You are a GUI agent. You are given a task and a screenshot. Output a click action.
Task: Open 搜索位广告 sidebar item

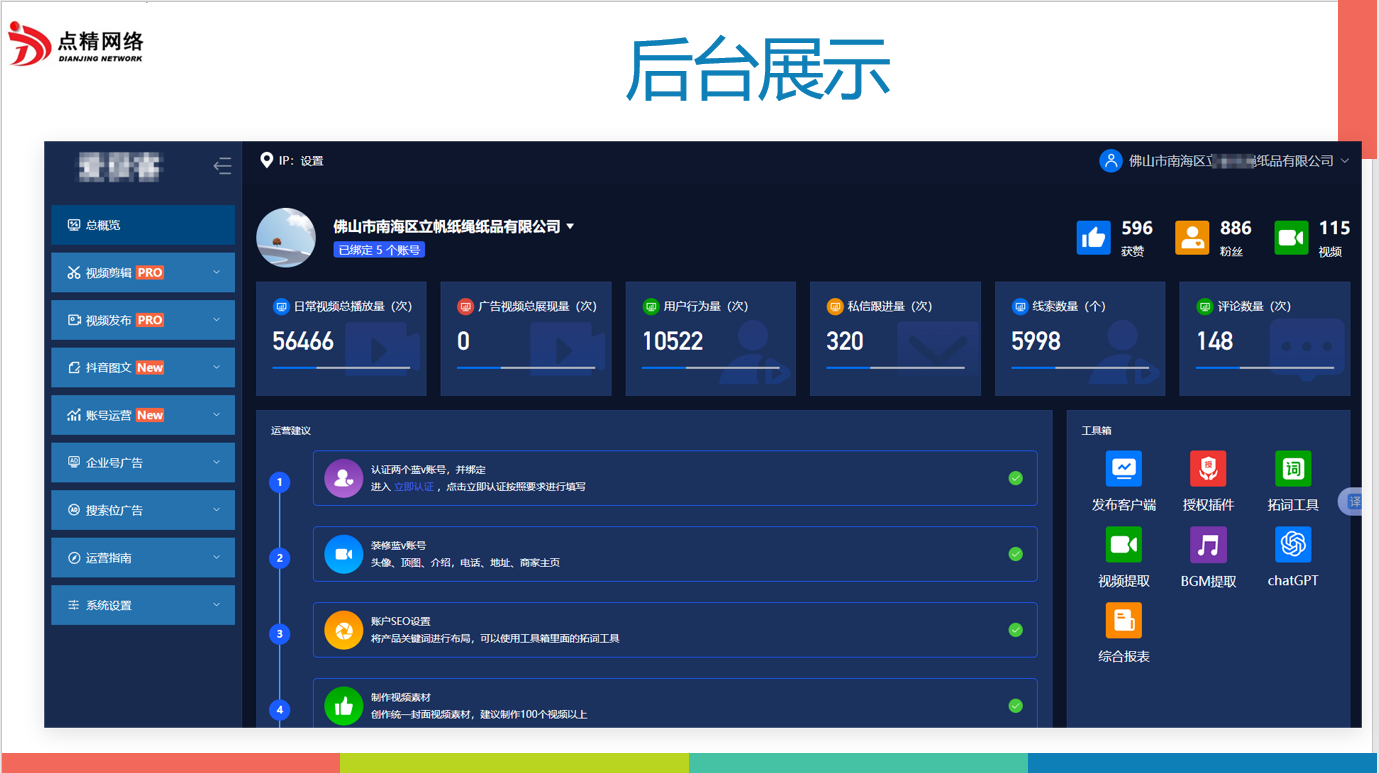[x=143, y=510]
